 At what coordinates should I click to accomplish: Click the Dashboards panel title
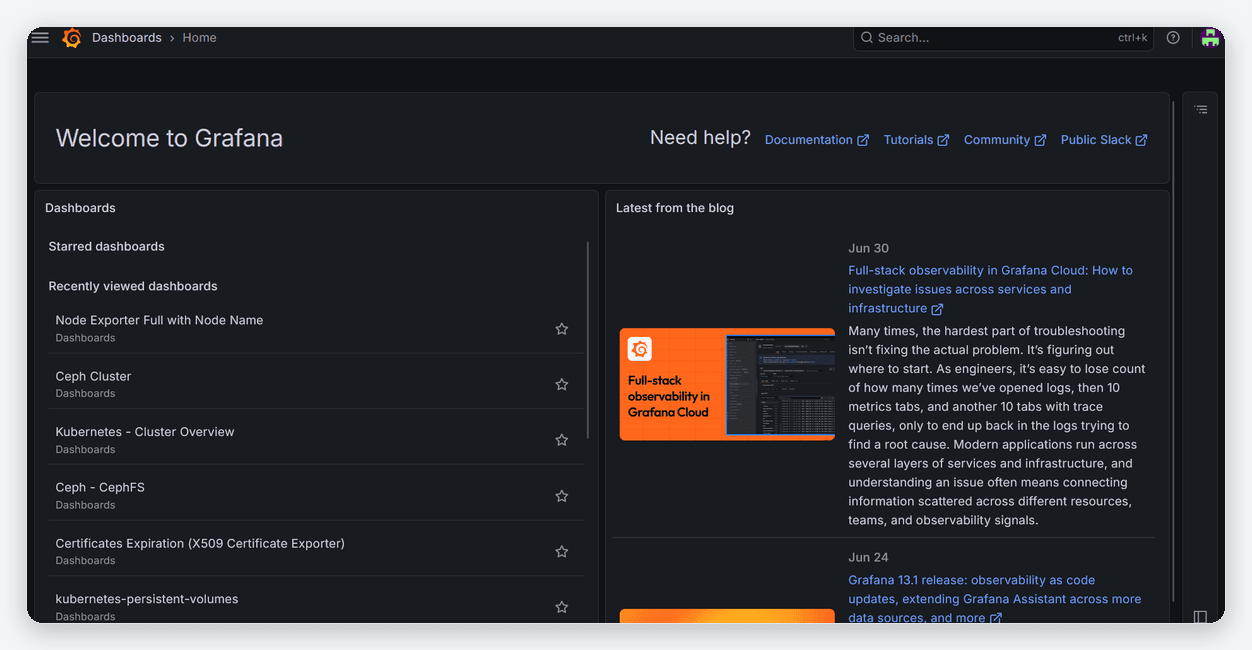80,208
